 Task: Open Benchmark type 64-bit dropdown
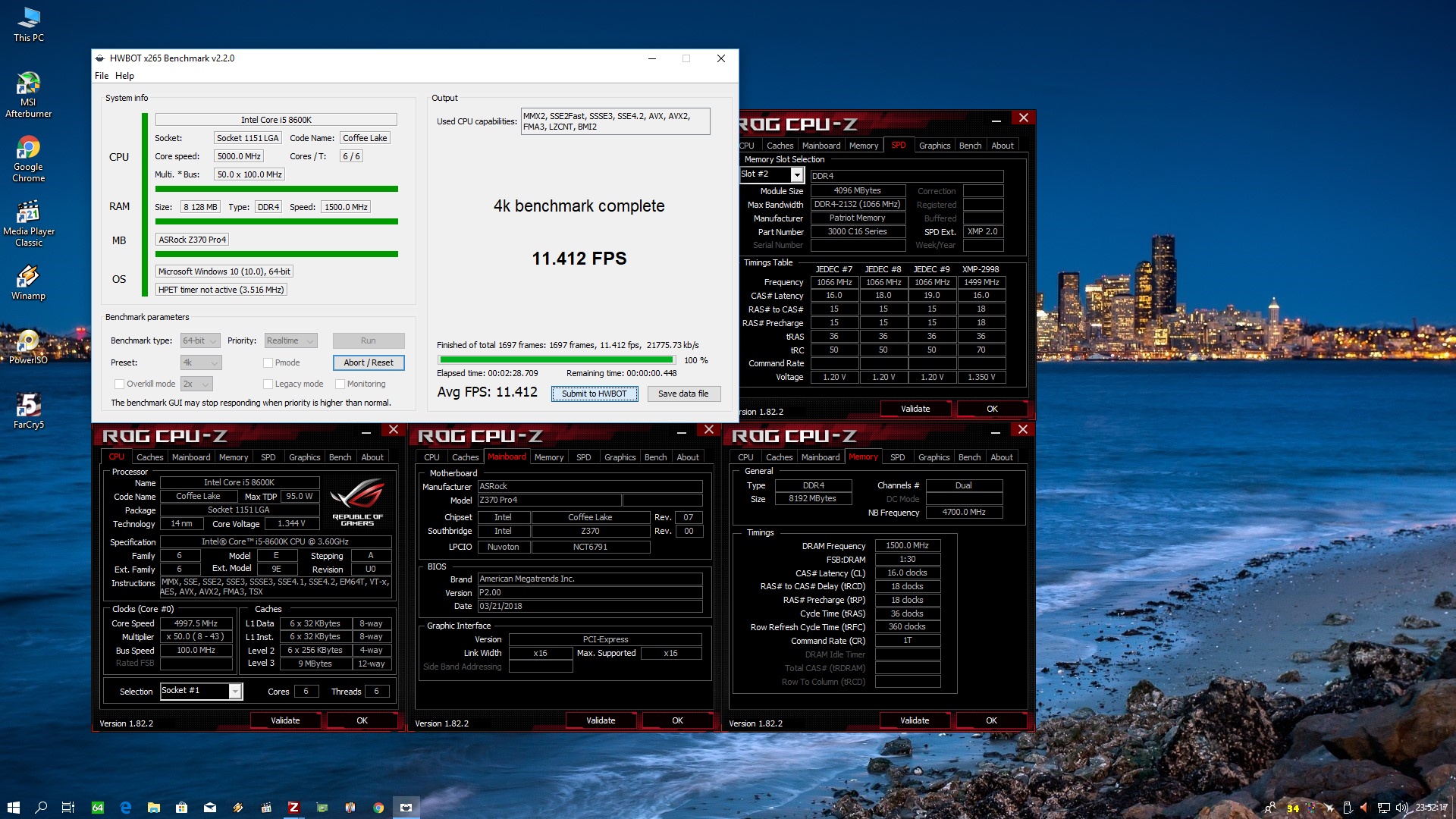200,340
